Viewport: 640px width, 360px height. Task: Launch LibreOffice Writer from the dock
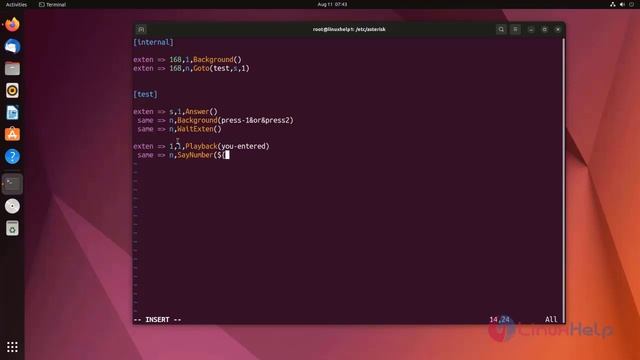pyautogui.click(x=12, y=113)
